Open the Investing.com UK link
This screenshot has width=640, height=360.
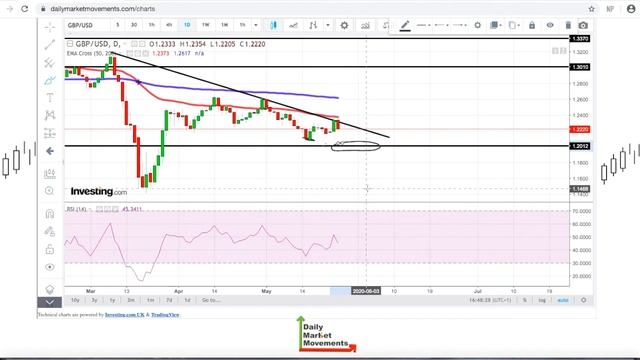pyautogui.click(x=124, y=315)
